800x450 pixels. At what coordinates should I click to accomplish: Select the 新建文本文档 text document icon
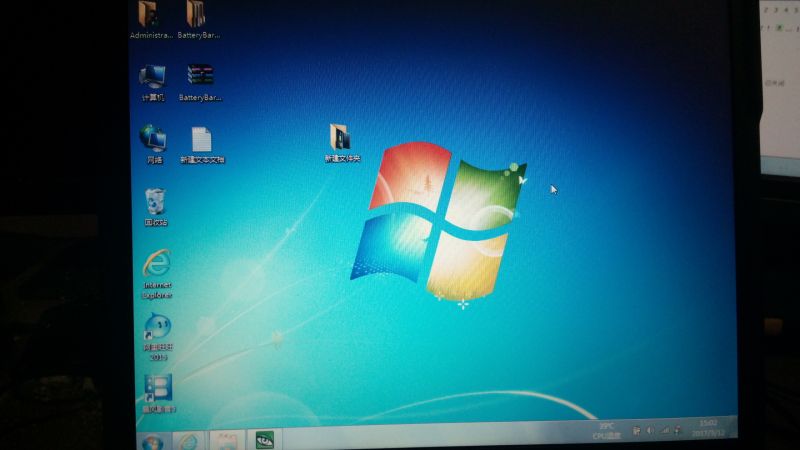pyautogui.click(x=202, y=145)
